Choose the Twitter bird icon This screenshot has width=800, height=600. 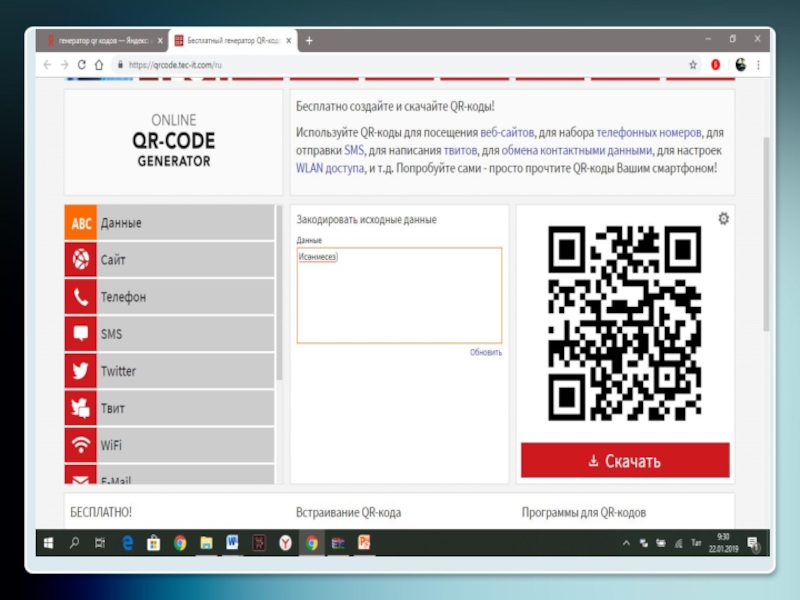80,371
